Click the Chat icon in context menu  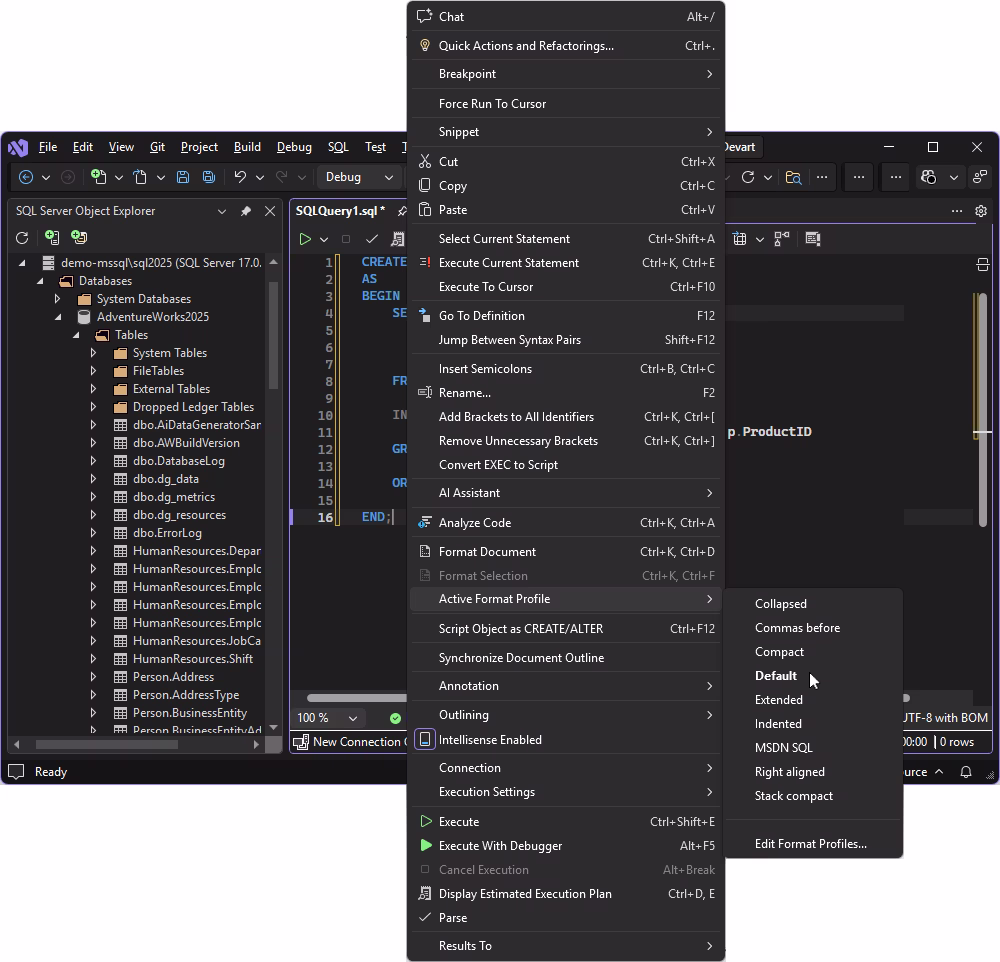pyautogui.click(x=424, y=17)
